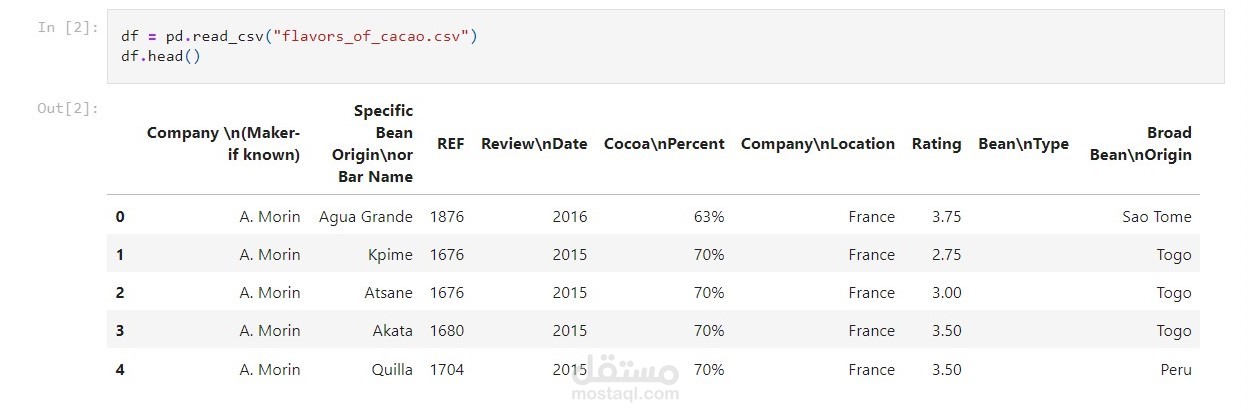The image size is (1252, 411).
Task: Select the 1704 REF value
Action: click(x=447, y=369)
